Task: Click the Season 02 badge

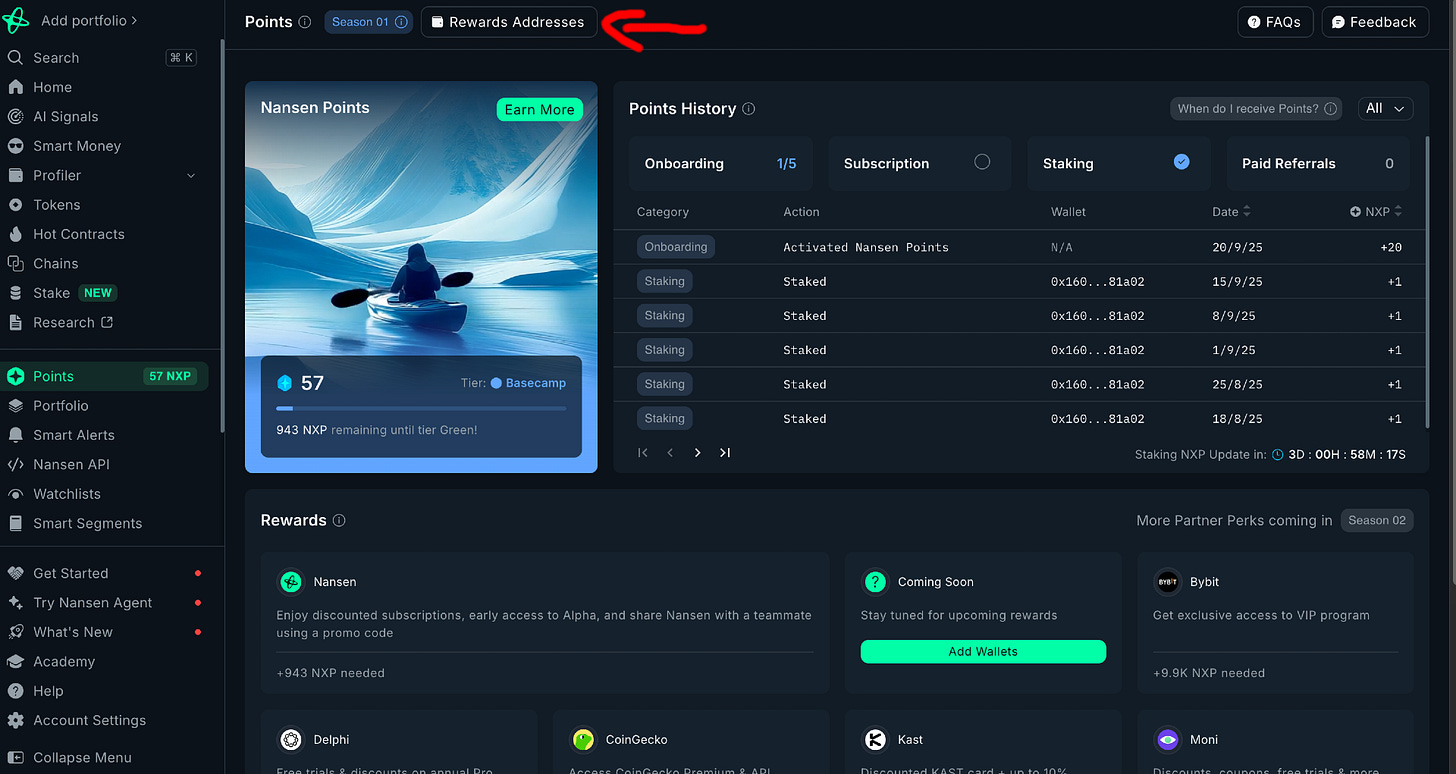Action: (x=1377, y=520)
